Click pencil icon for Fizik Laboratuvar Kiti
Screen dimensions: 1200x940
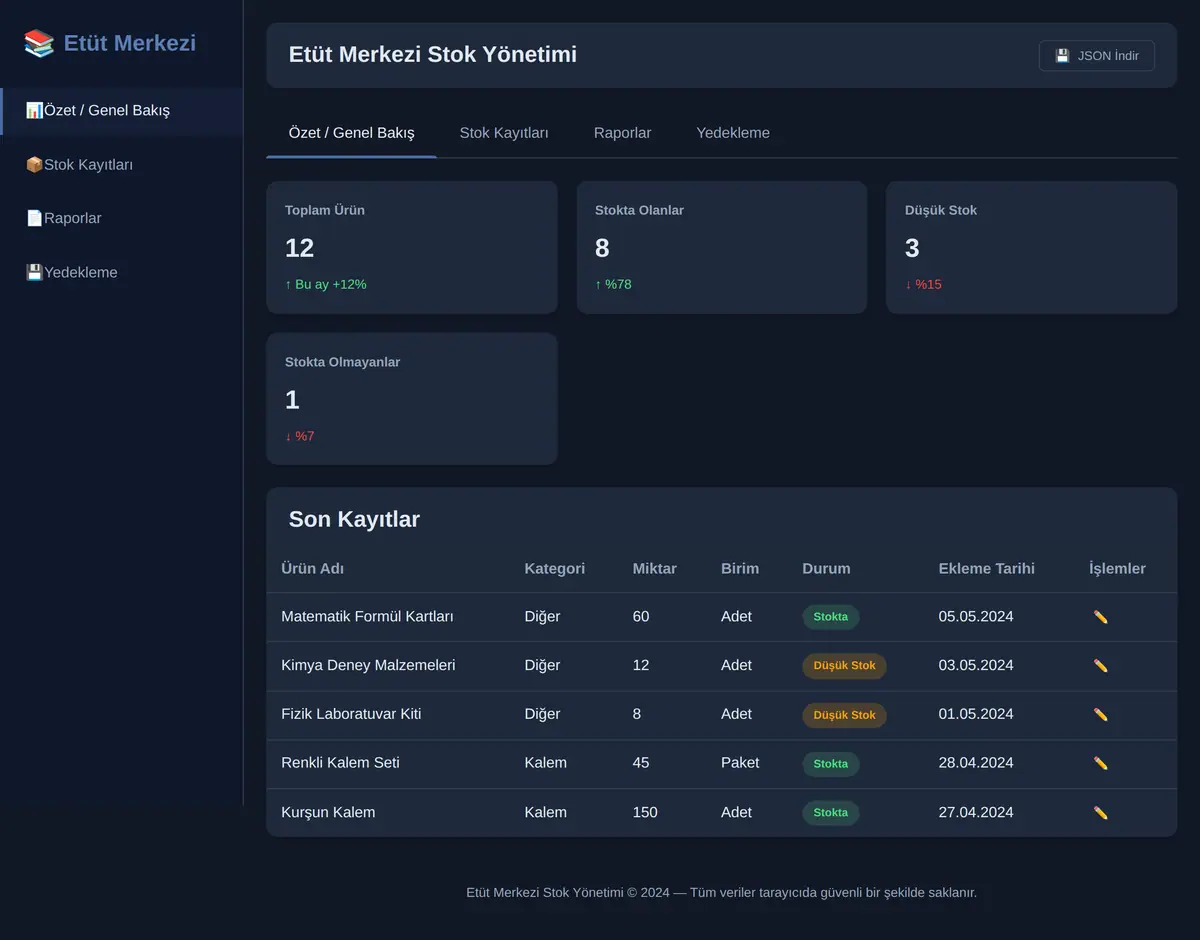tap(1101, 715)
